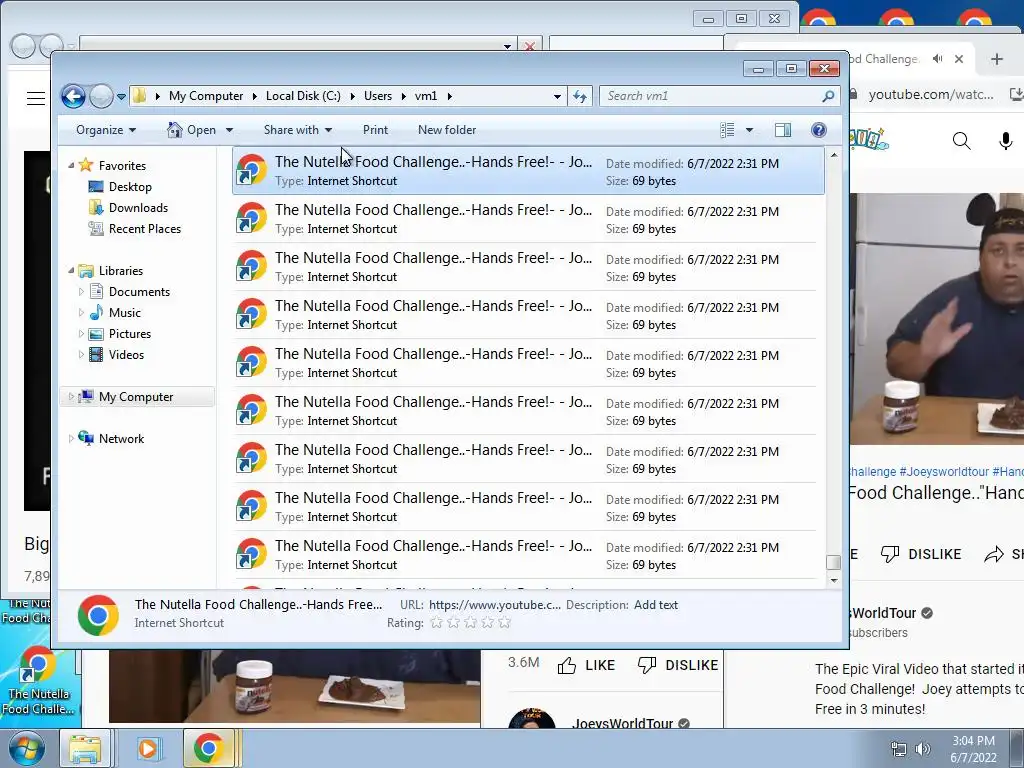
Task: Click the search magnifier in Explorer
Action: point(828,96)
